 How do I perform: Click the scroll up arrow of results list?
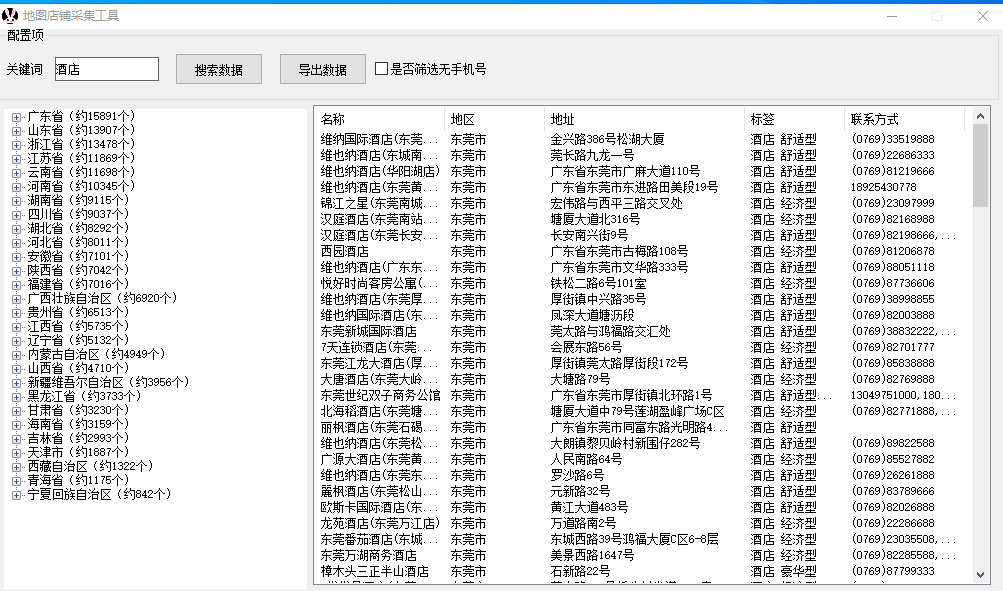click(x=980, y=116)
